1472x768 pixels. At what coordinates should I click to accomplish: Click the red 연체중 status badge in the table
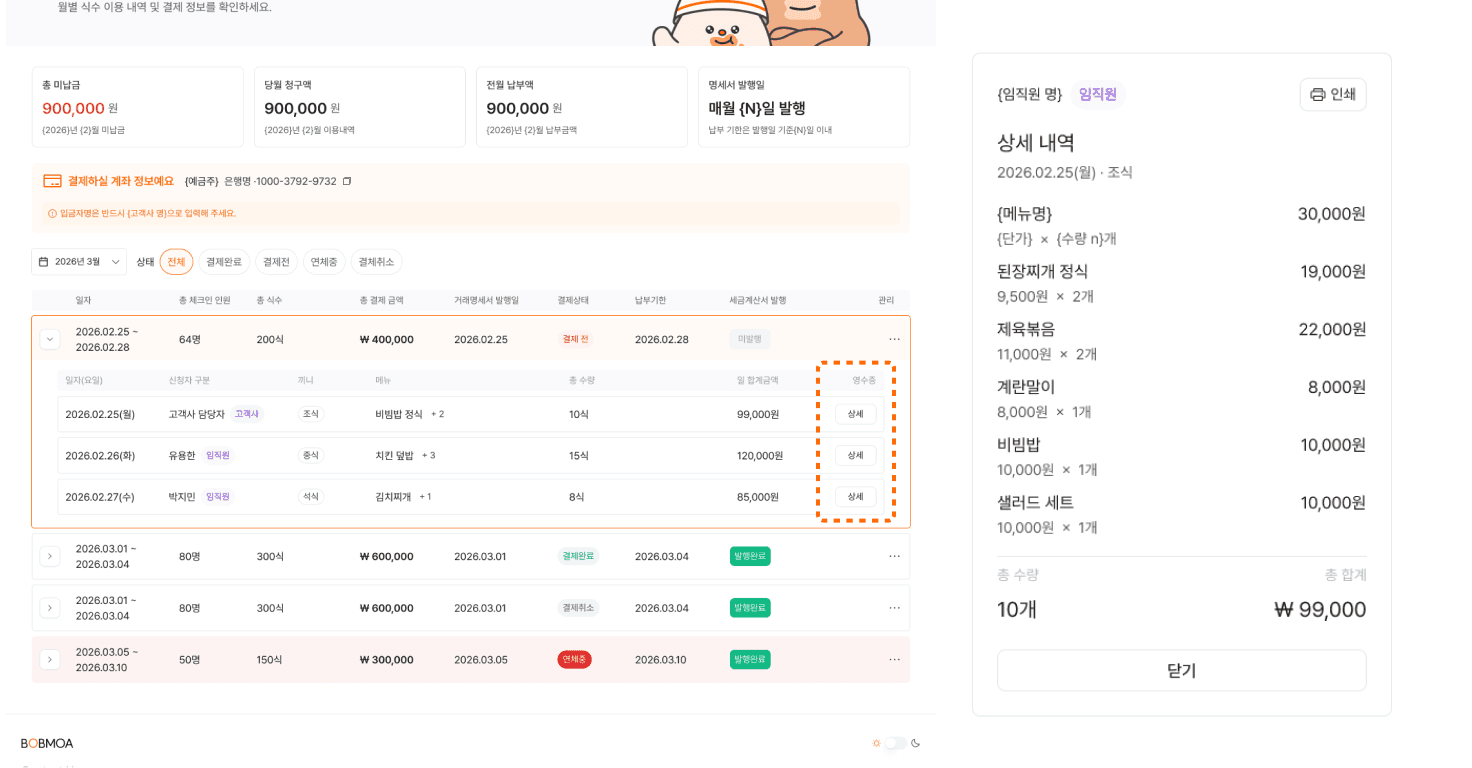point(574,660)
